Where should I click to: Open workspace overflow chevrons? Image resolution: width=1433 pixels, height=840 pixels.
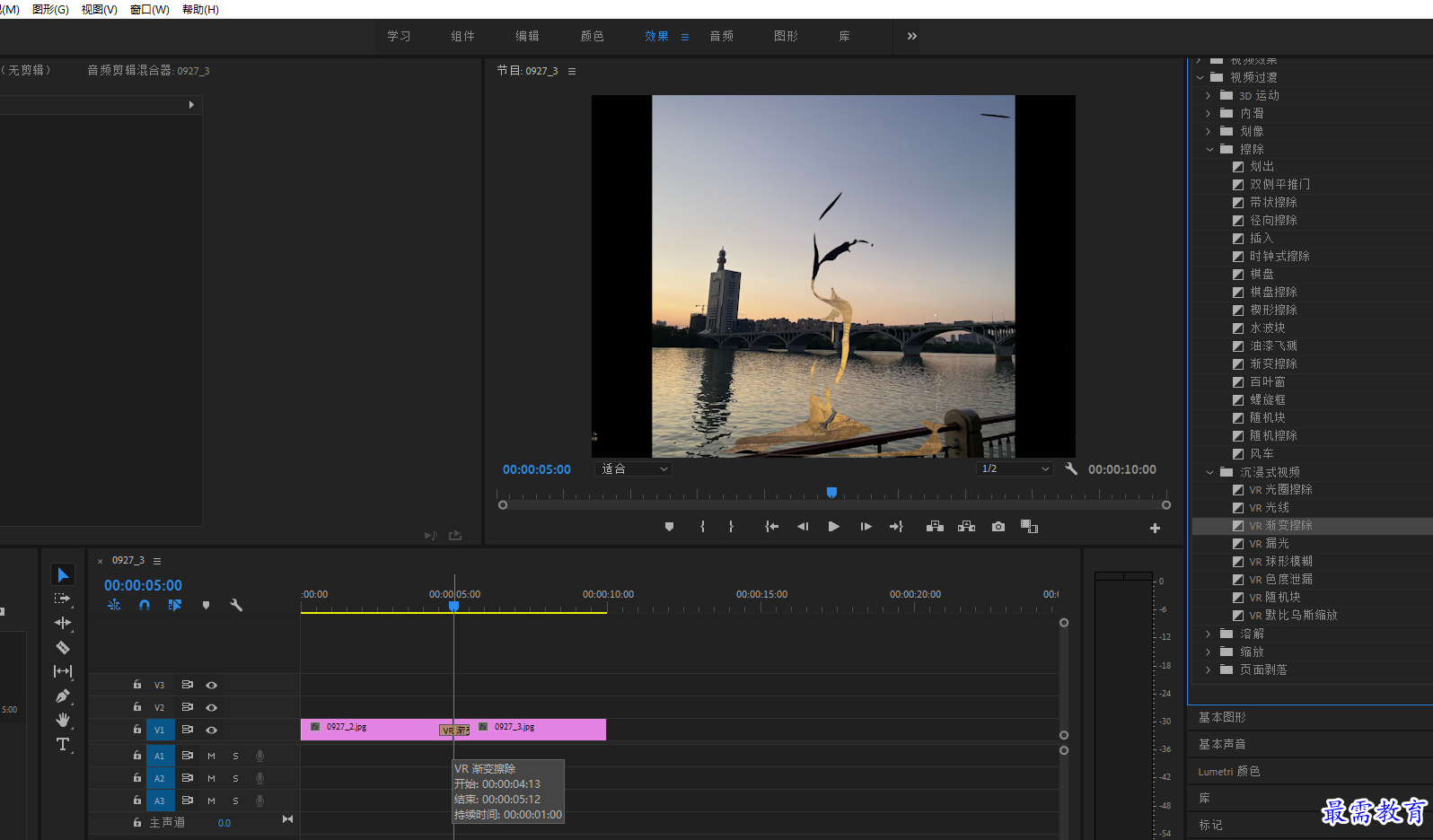click(x=912, y=36)
